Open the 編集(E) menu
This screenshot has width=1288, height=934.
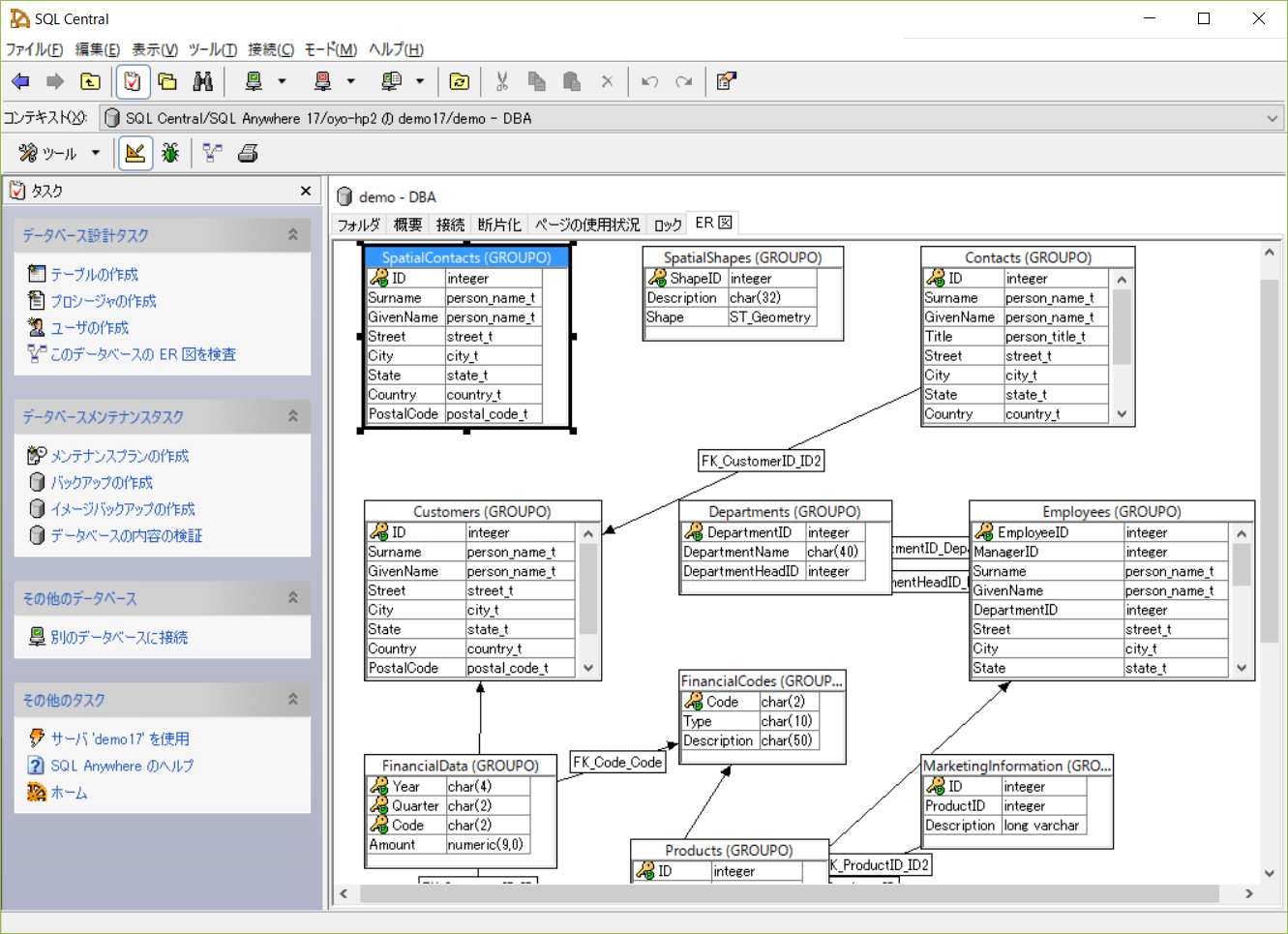click(98, 49)
